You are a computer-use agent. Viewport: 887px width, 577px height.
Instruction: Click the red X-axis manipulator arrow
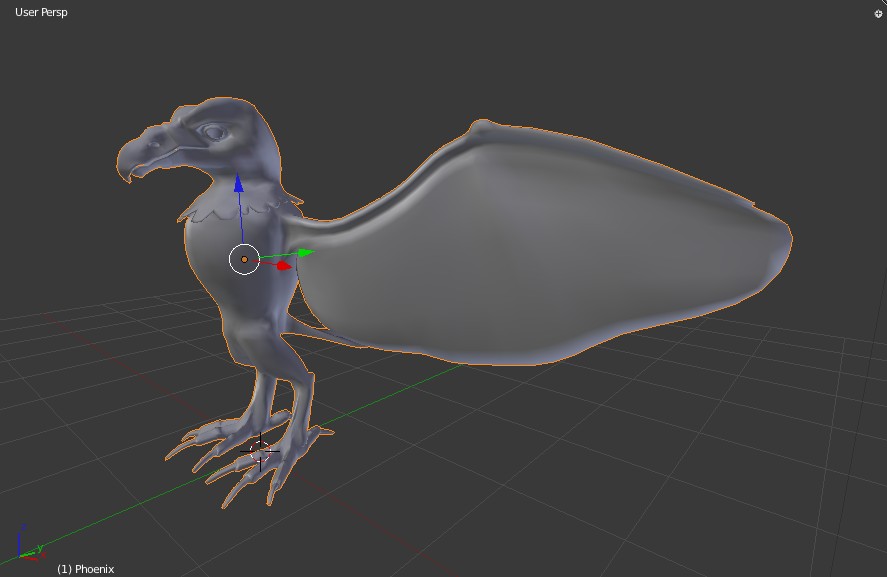click(283, 266)
